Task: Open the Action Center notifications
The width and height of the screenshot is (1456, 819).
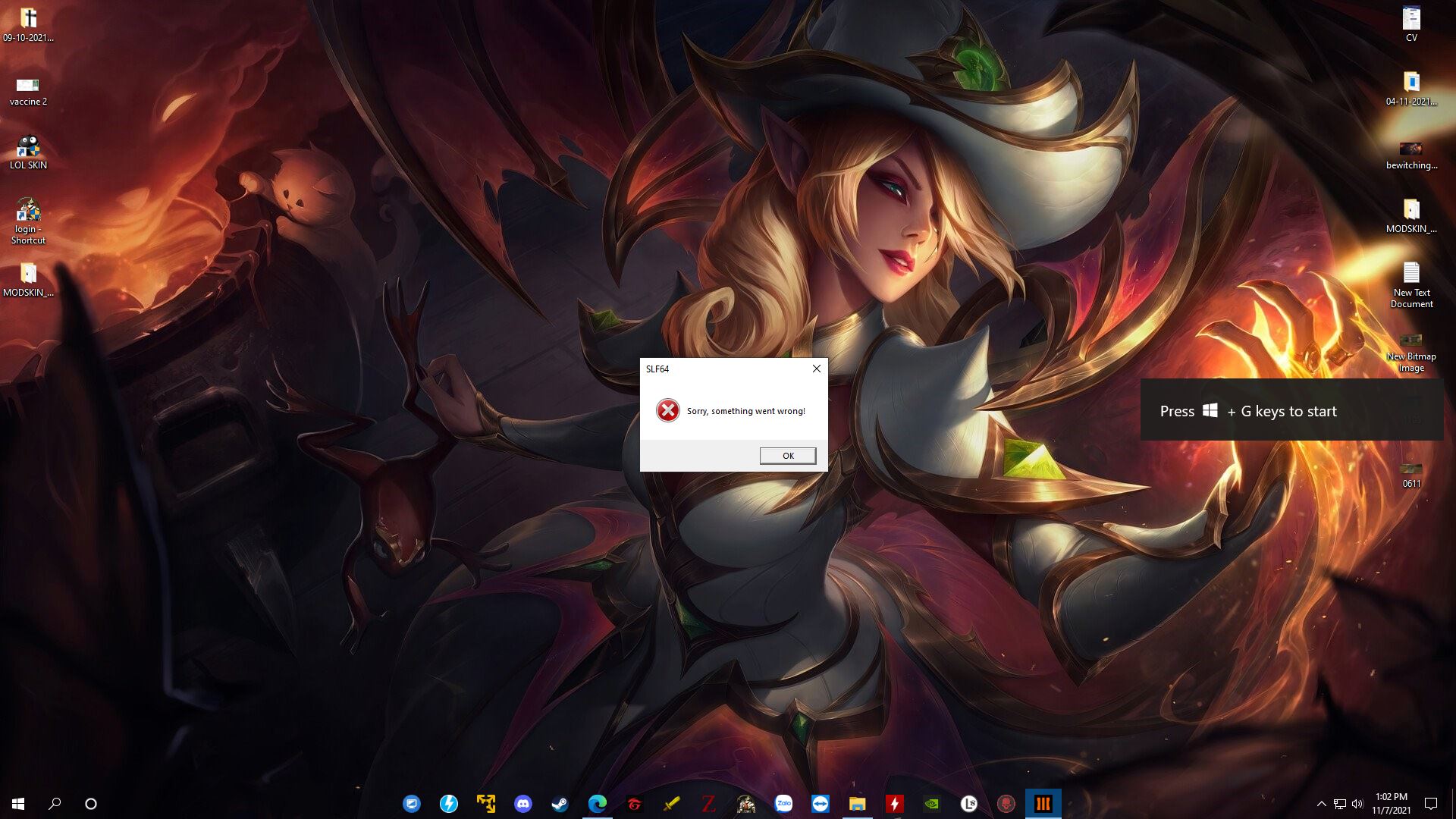Action: tap(1431, 804)
